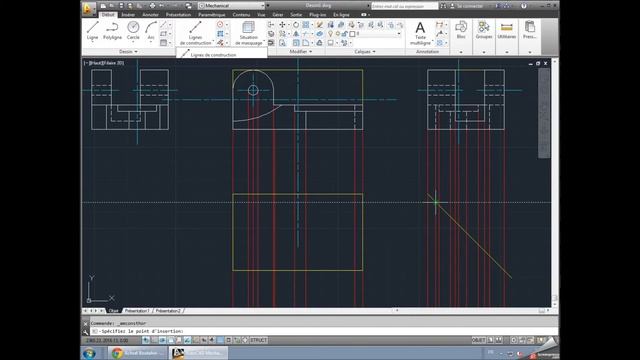The height and width of the screenshot is (360, 640).
Task: Toggle the layer freeze sun icon
Action: click(x=338, y=34)
